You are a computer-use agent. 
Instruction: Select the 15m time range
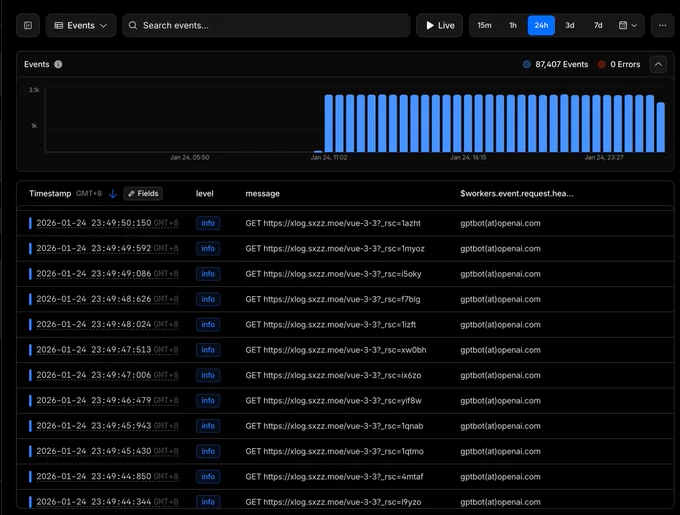tap(484, 26)
